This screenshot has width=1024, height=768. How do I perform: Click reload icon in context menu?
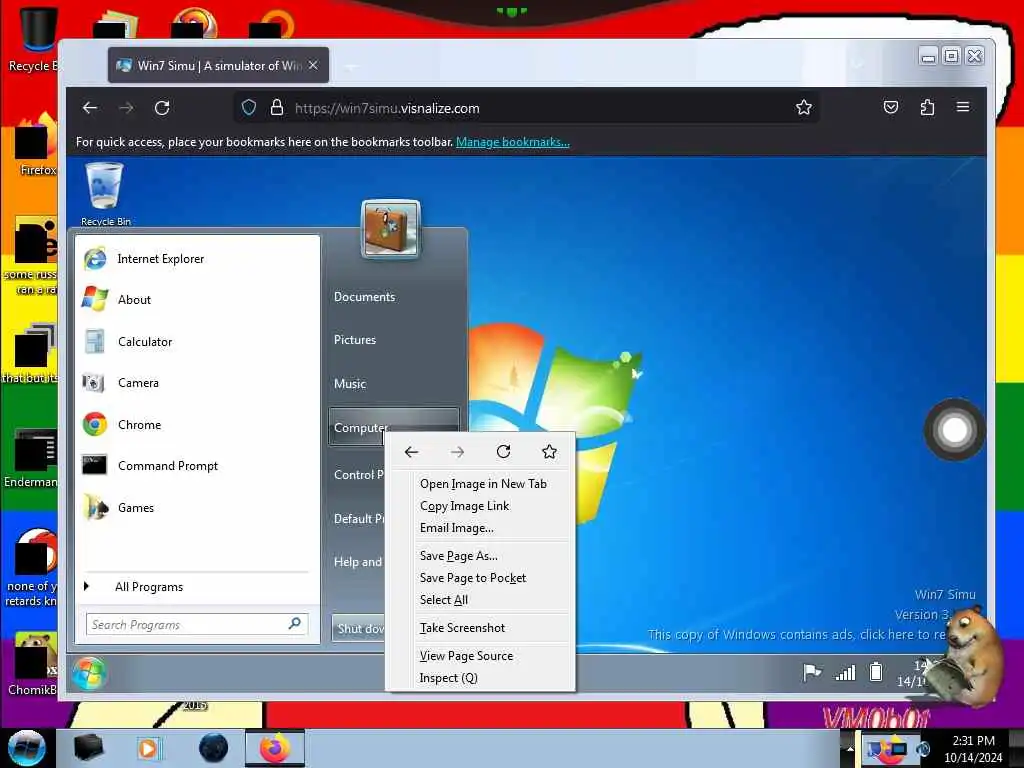[x=504, y=452]
